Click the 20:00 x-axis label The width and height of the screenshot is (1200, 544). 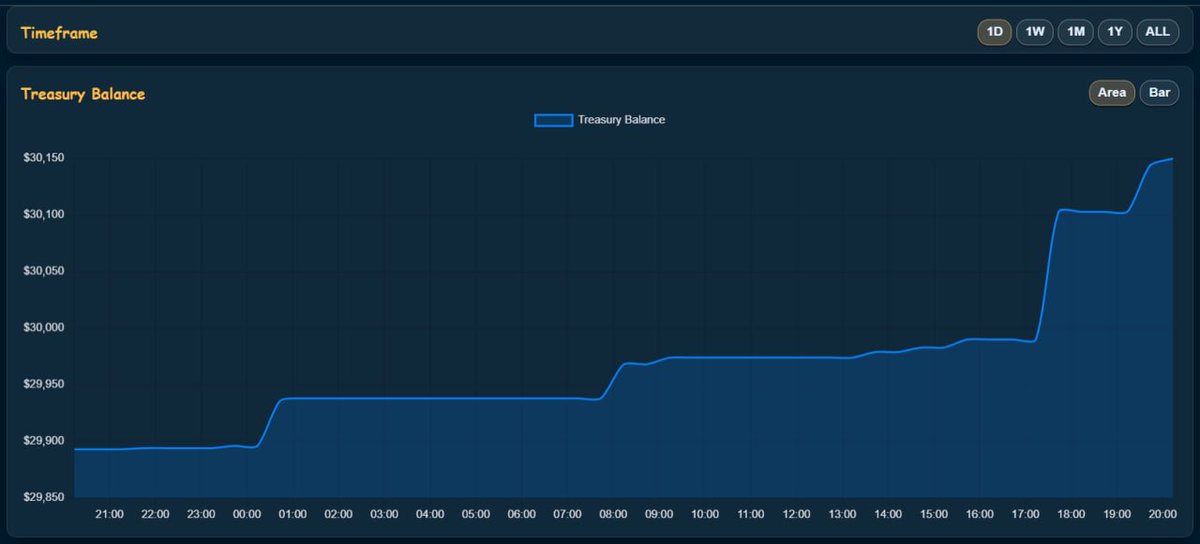(x=1163, y=514)
